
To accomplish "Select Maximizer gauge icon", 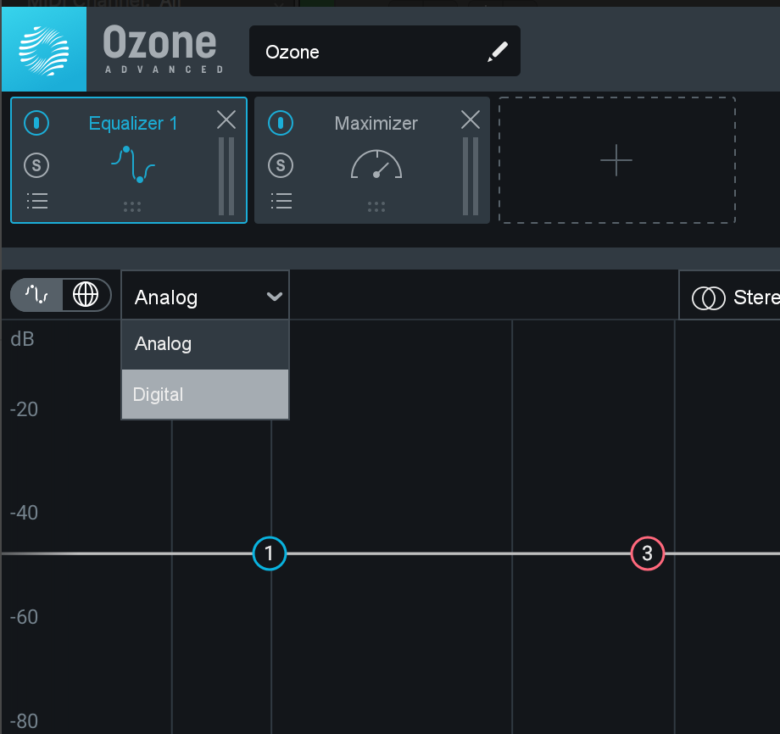I will [x=377, y=164].
